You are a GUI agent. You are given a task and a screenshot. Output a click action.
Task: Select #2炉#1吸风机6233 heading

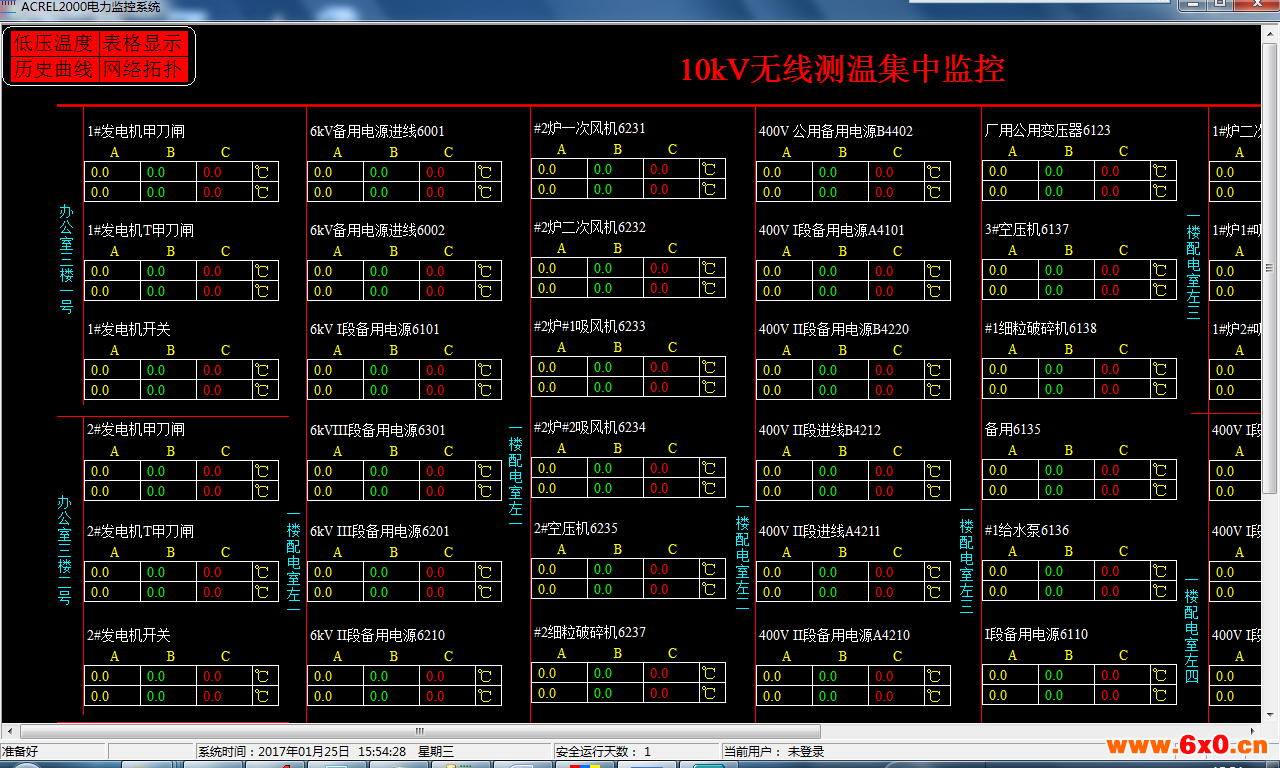coord(589,326)
